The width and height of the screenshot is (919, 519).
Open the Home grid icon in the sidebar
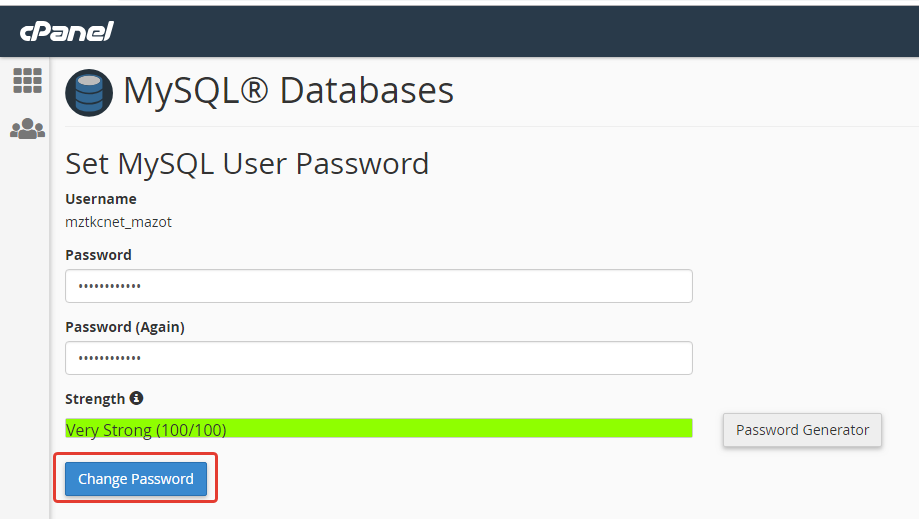(27, 81)
